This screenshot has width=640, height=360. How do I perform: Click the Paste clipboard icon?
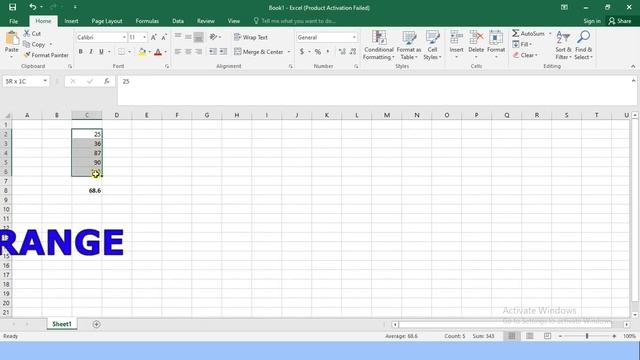11,39
